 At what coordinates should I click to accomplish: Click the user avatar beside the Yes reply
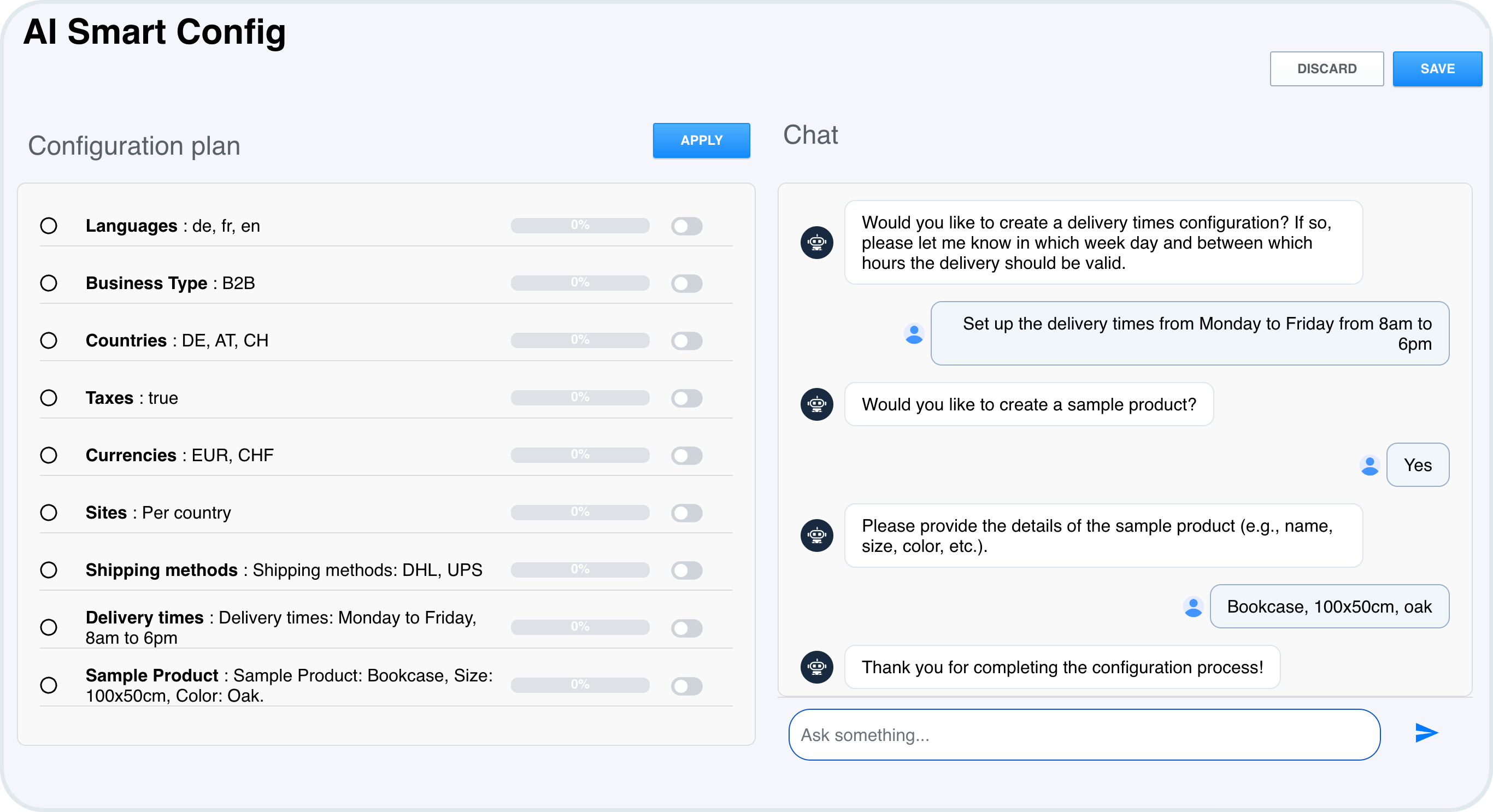tap(1369, 464)
